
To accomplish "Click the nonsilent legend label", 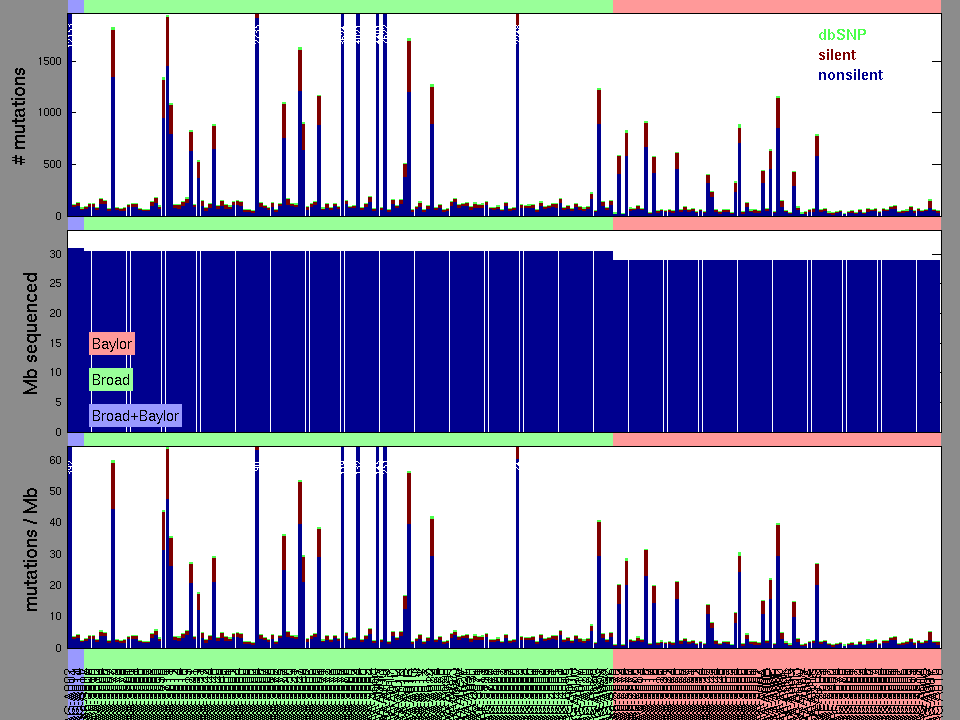I will [850, 75].
